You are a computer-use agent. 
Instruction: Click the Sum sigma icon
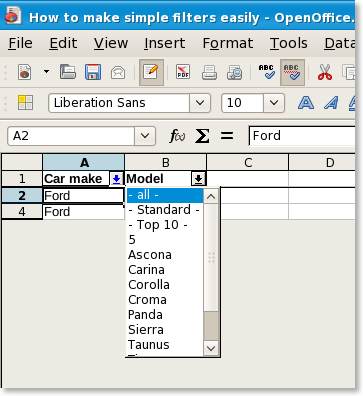pos(202,136)
